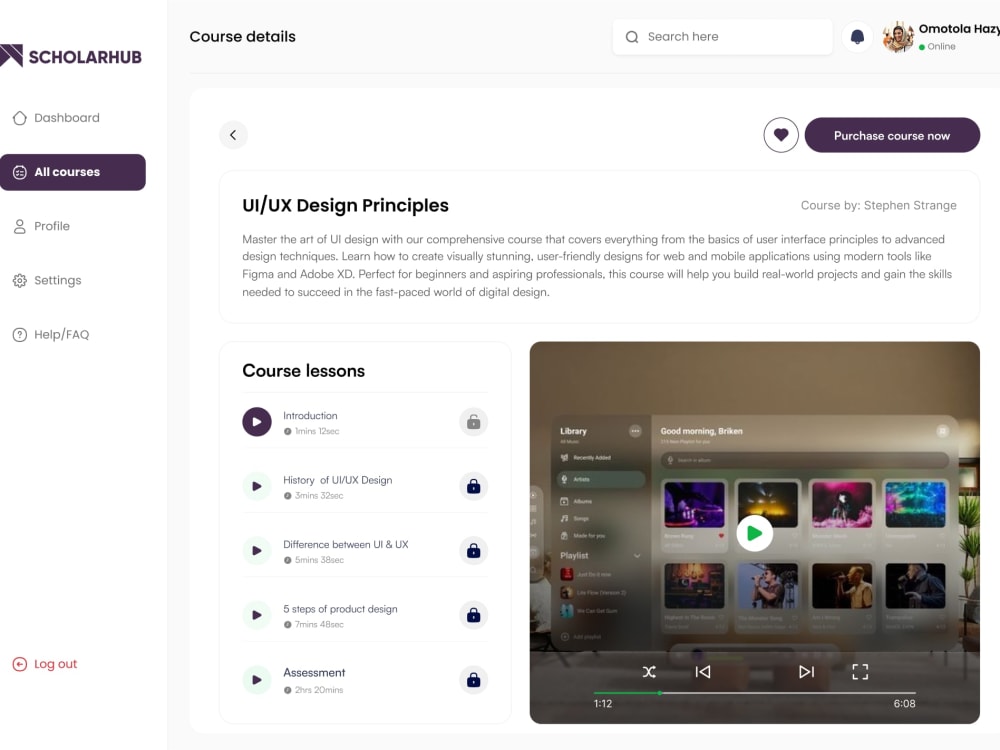The image size is (1000, 750).
Task: Go back with the chevron button
Action: [x=233, y=135]
